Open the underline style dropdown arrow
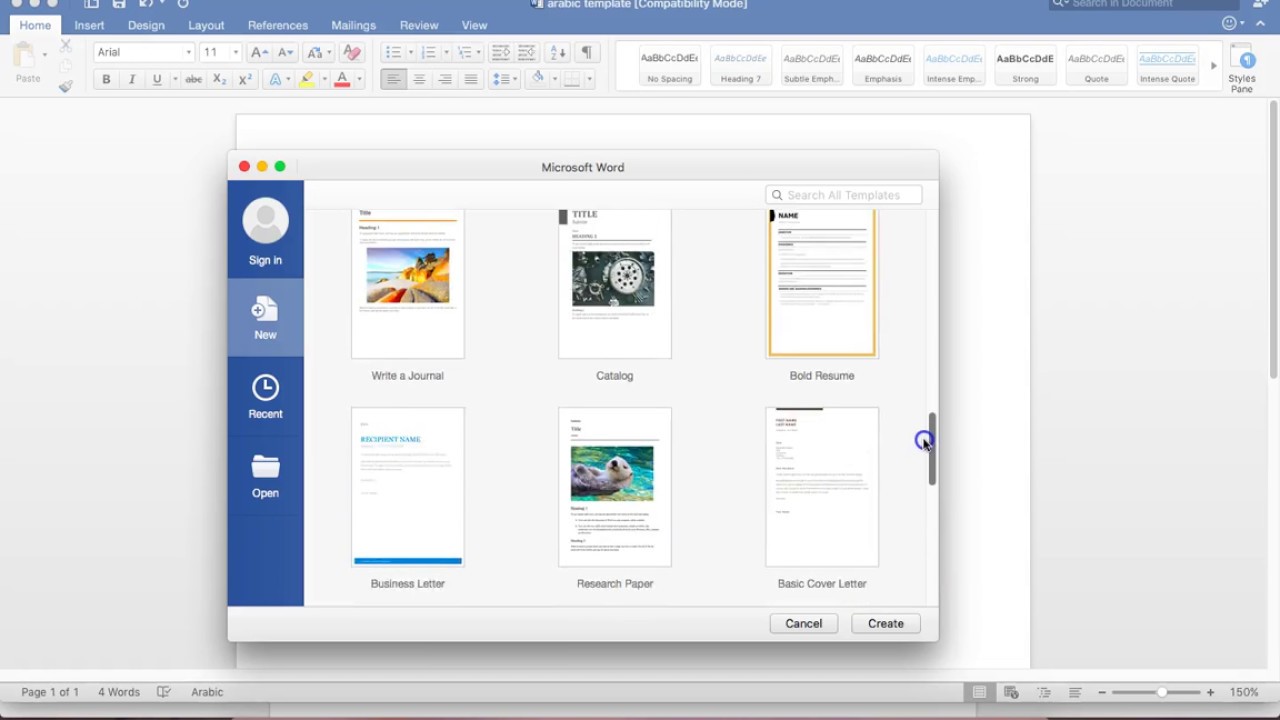This screenshot has height=720, width=1280. [174, 79]
